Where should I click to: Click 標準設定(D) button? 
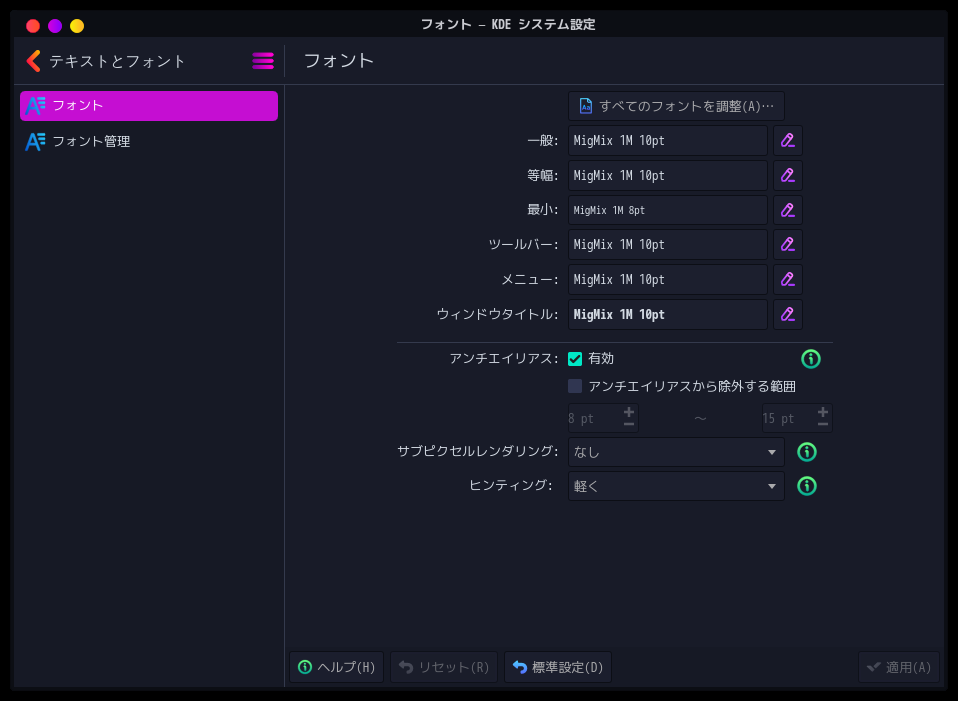pyautogui.click(x=558, y=667)
